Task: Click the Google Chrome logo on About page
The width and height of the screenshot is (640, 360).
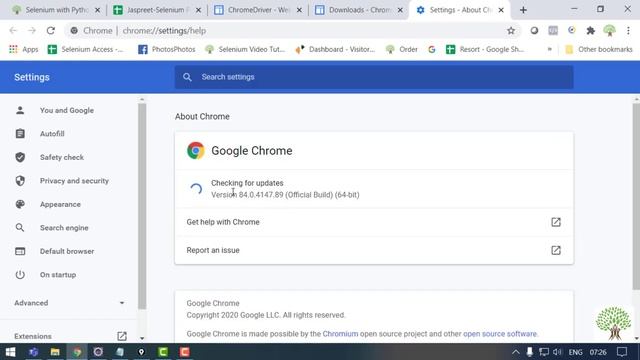Action: 196,151
